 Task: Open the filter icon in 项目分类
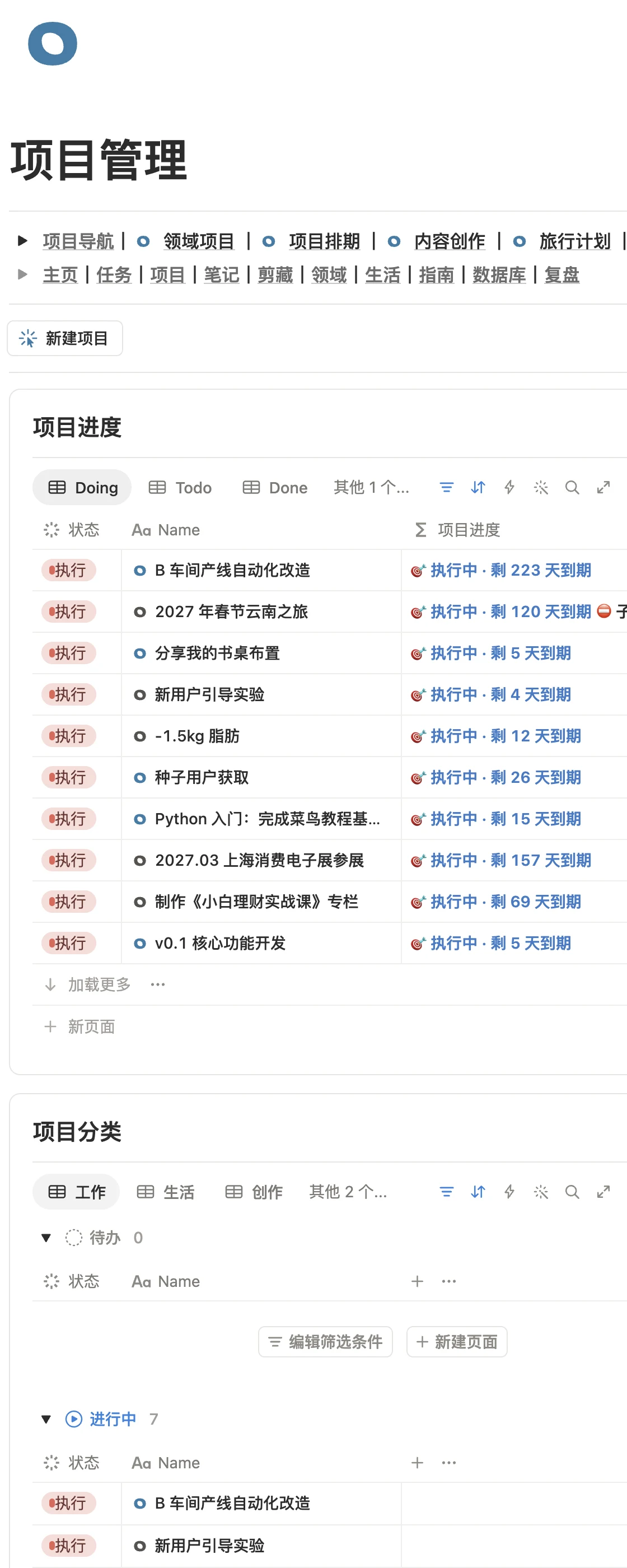447,1192
